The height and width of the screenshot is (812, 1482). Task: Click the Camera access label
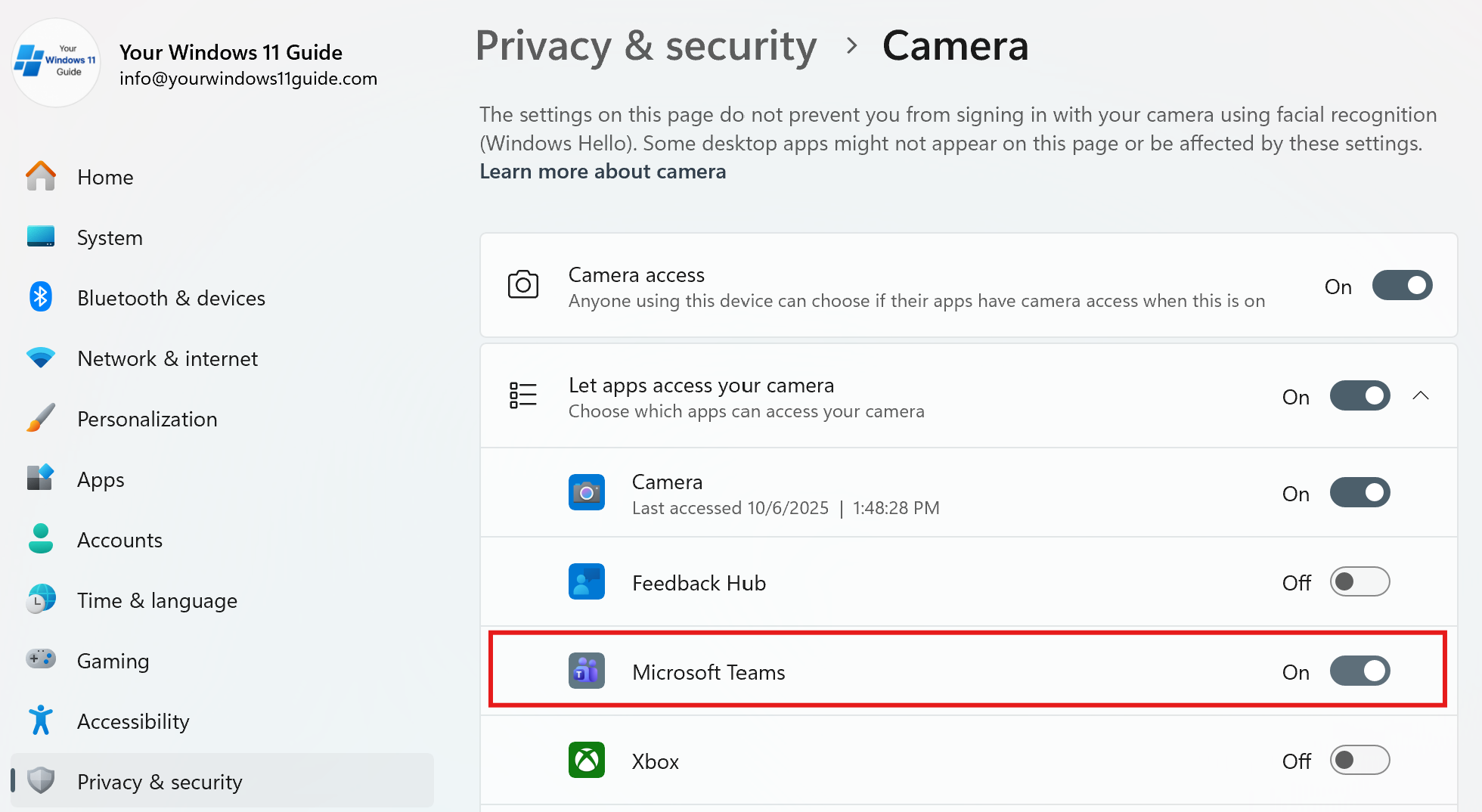point(637,274)
